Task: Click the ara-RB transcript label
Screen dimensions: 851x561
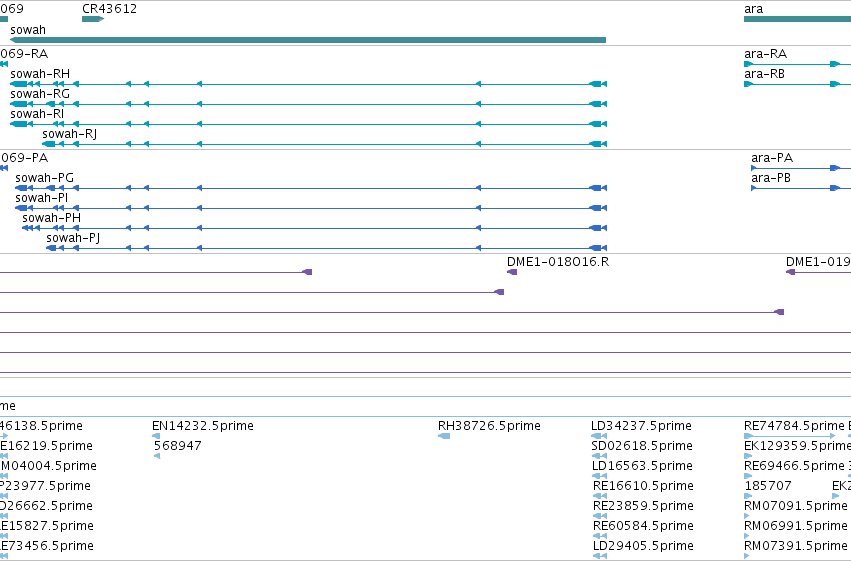Action: pyautogui.click(x=764, y=74)
